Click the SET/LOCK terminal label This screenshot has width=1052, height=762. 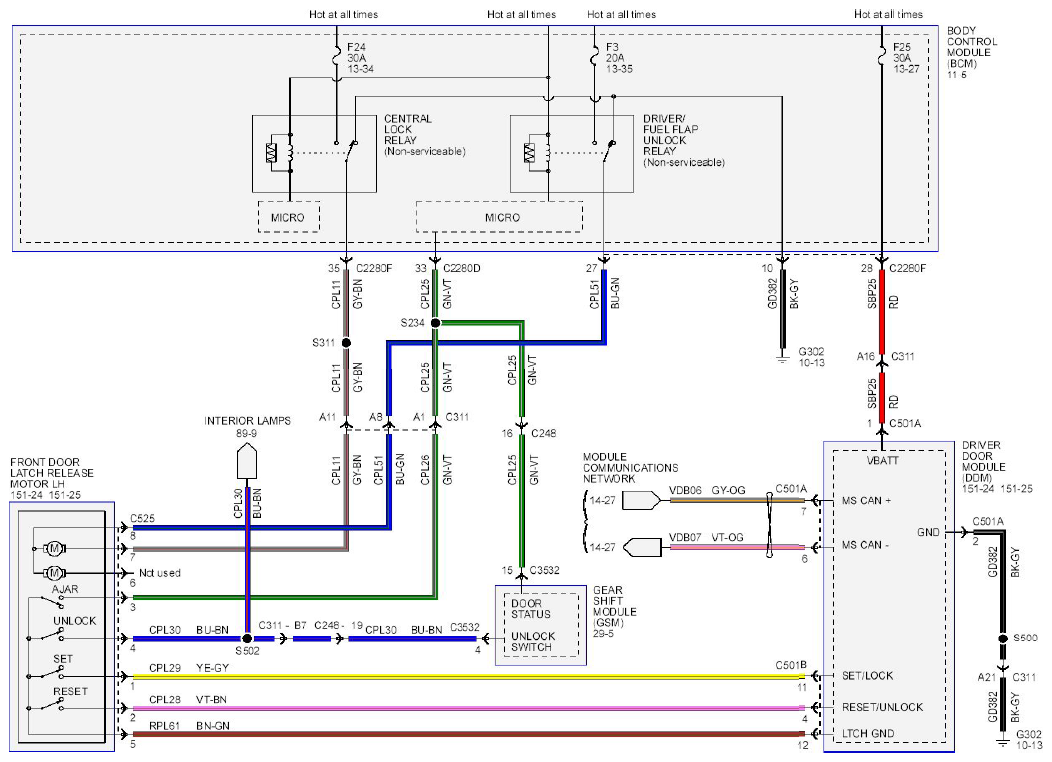point(867,675)
